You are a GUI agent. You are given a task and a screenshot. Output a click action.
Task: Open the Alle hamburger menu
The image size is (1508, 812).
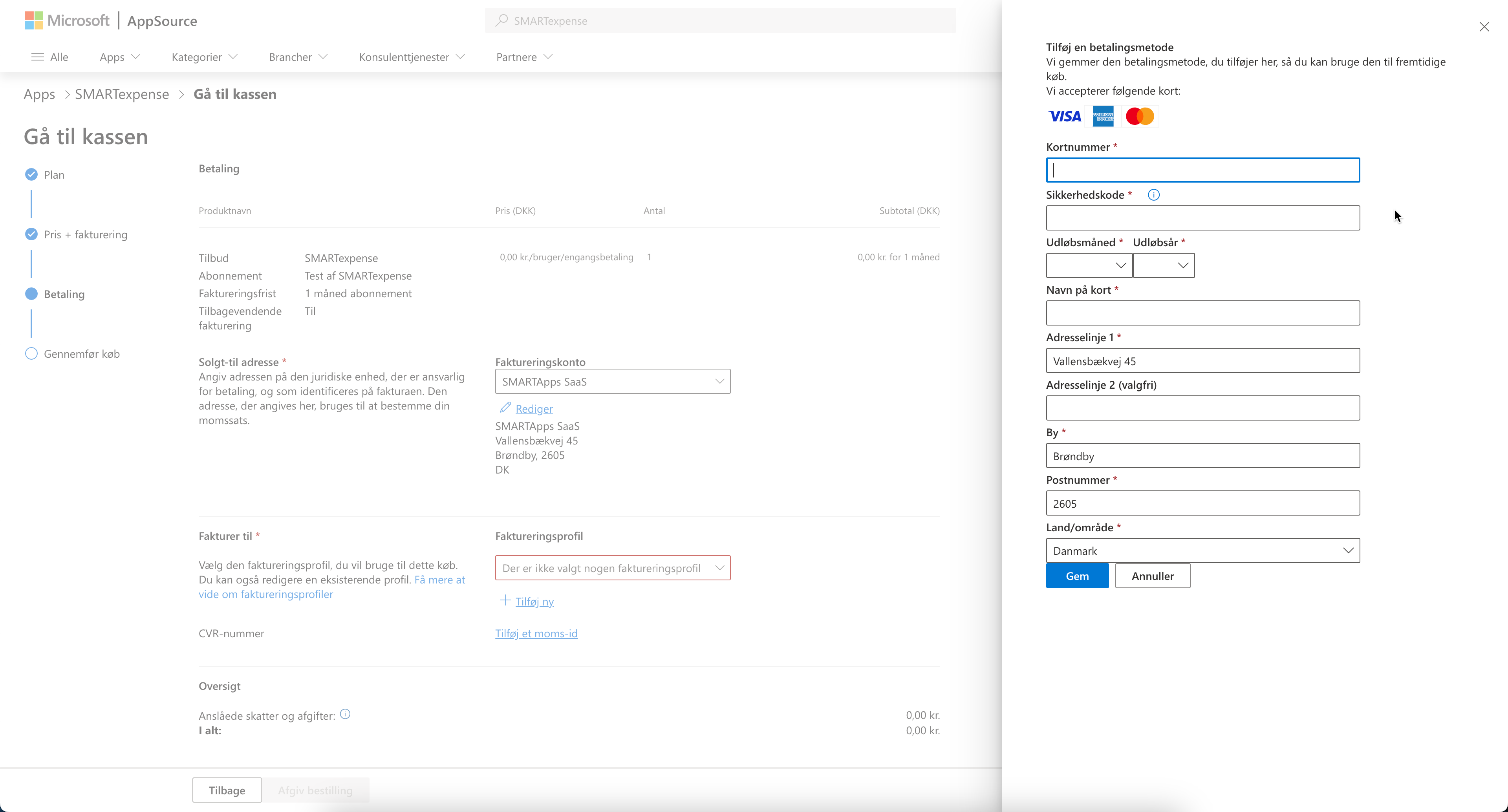[x=37, y=57]
